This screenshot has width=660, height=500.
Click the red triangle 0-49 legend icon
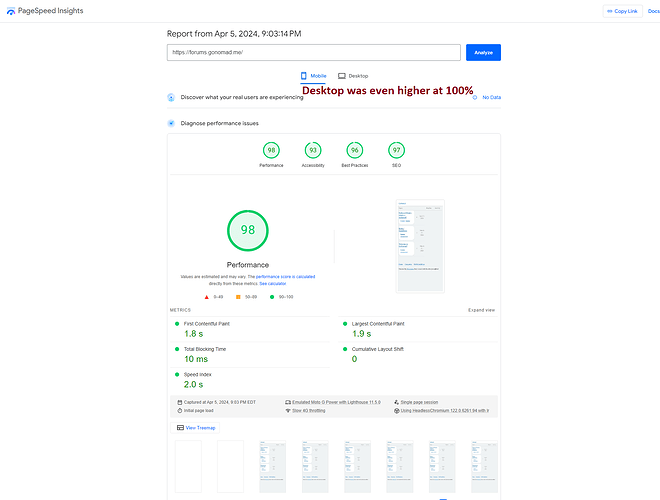207,297
